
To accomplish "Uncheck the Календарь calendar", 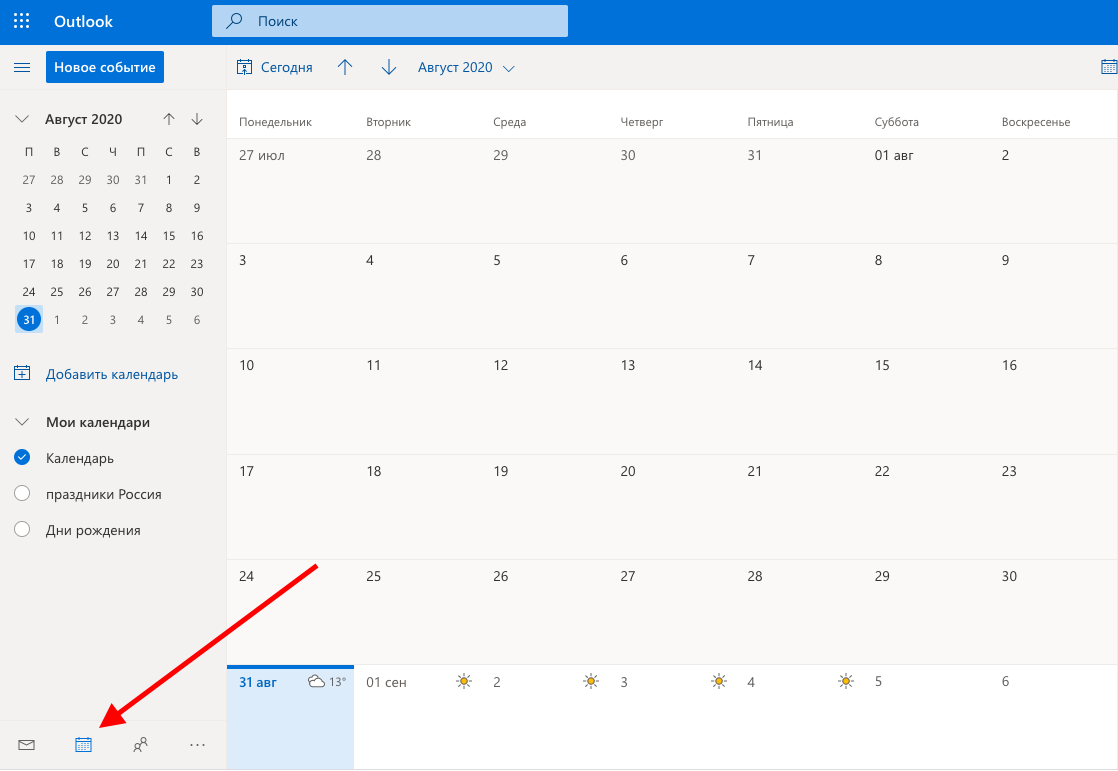I will (22, 457).
